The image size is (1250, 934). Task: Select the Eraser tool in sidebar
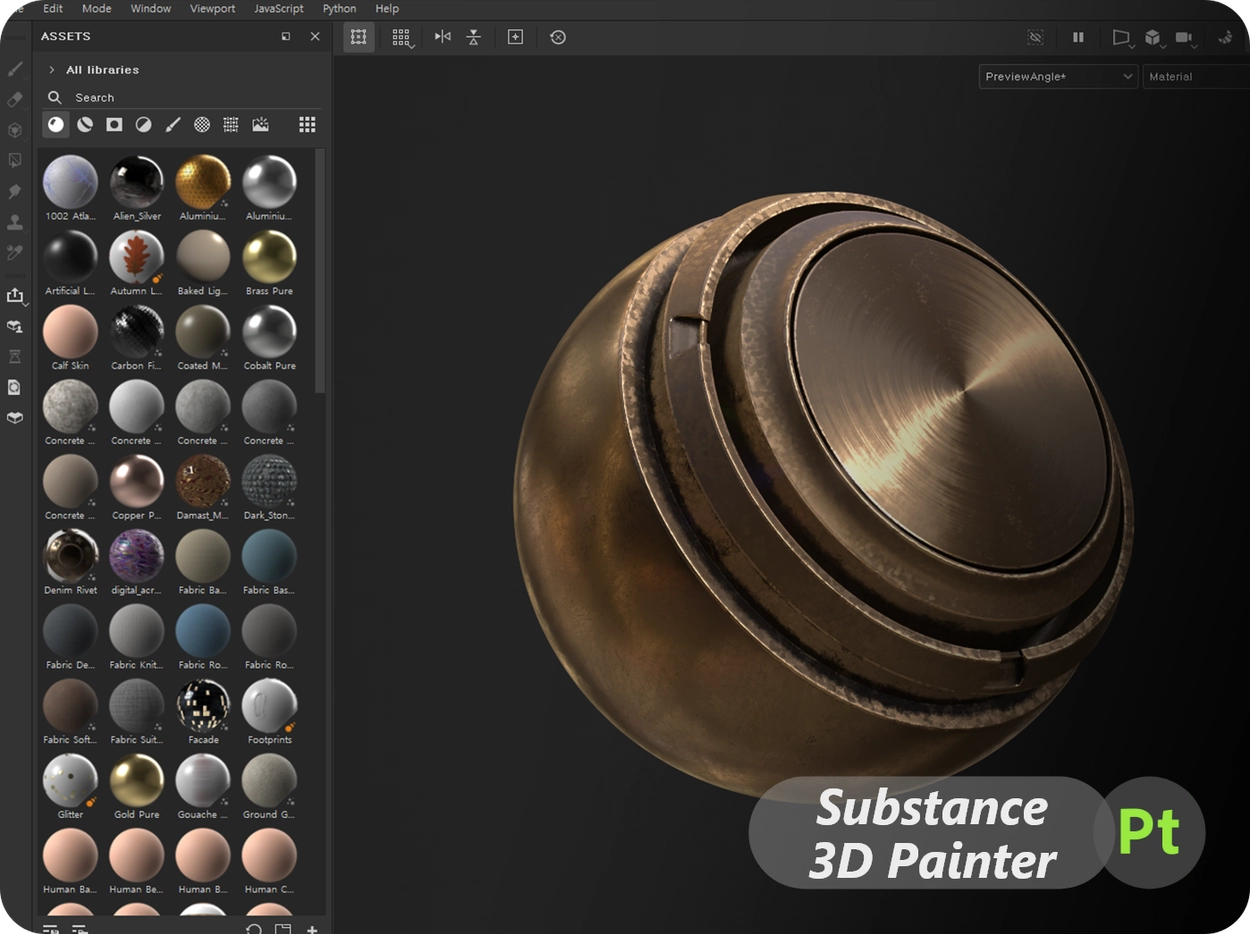pos(14,99)
